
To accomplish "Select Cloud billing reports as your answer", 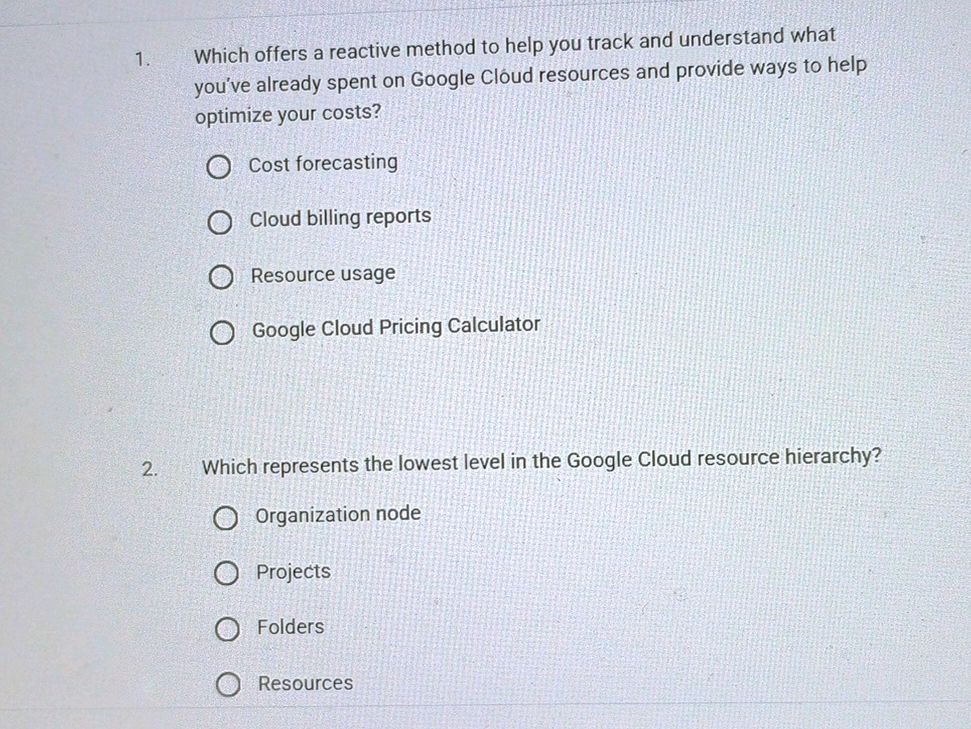I will pyautogui.click(x=221, y=222).
